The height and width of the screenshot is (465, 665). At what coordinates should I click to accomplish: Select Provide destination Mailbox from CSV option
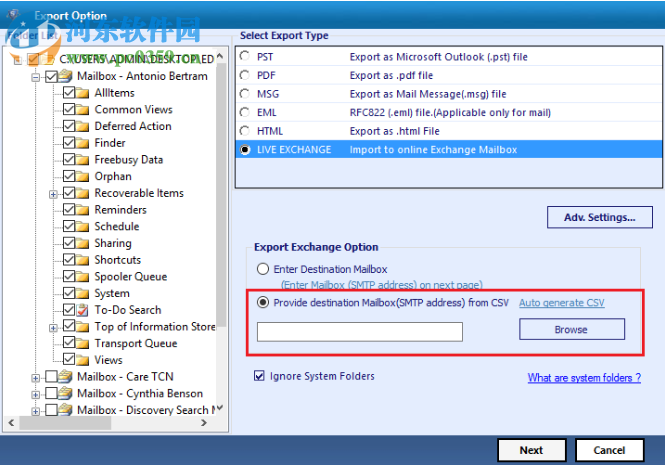point(263,303)
